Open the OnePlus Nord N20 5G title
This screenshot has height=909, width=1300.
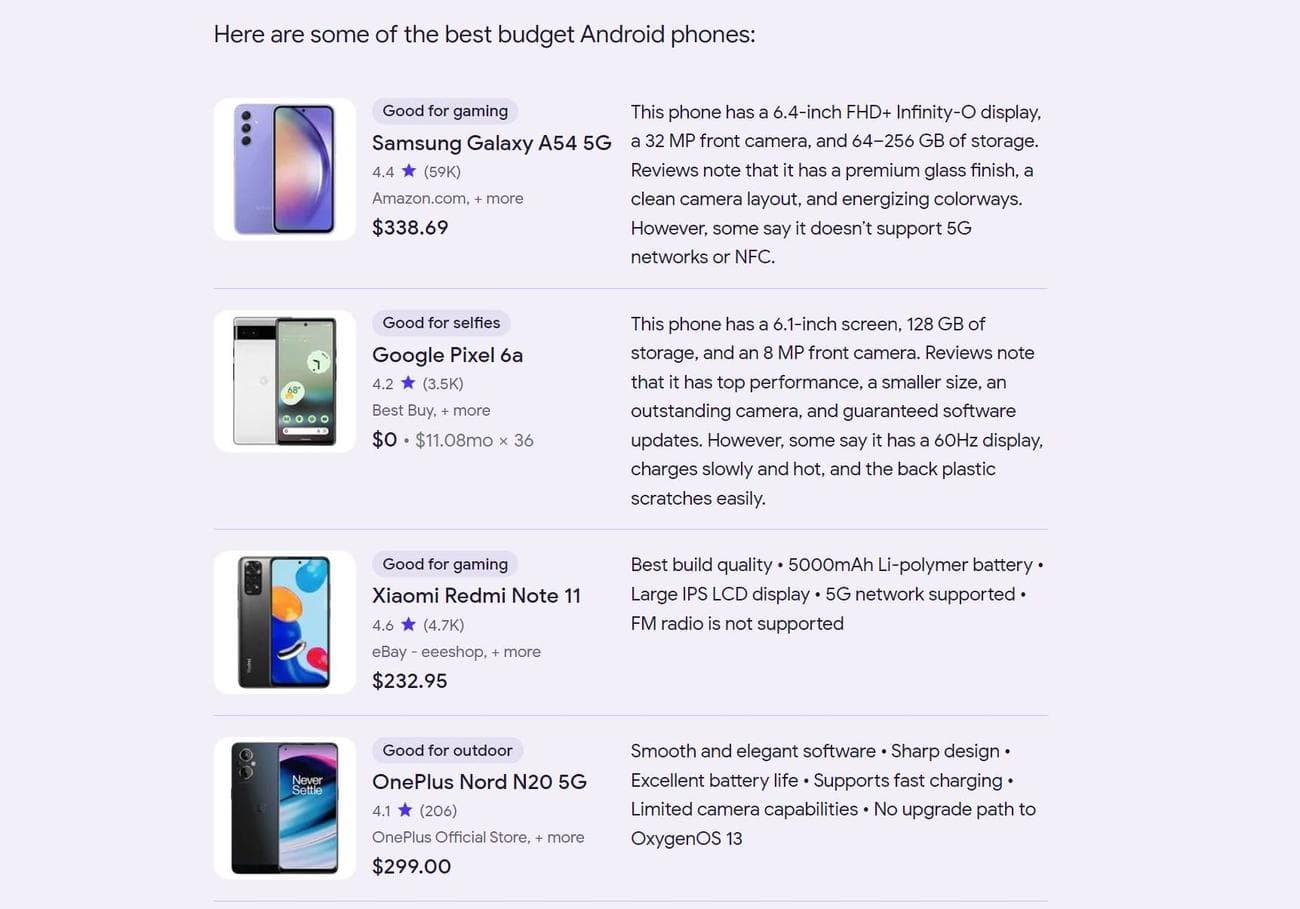point(479,782)
